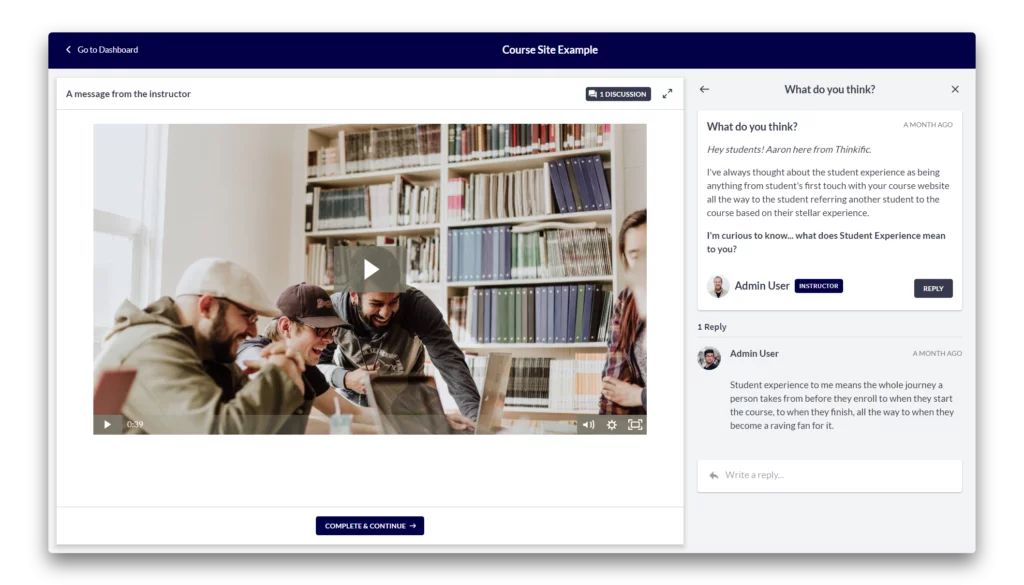
Task: Go to Dashboard link
Action: click(x=102, y=50)
